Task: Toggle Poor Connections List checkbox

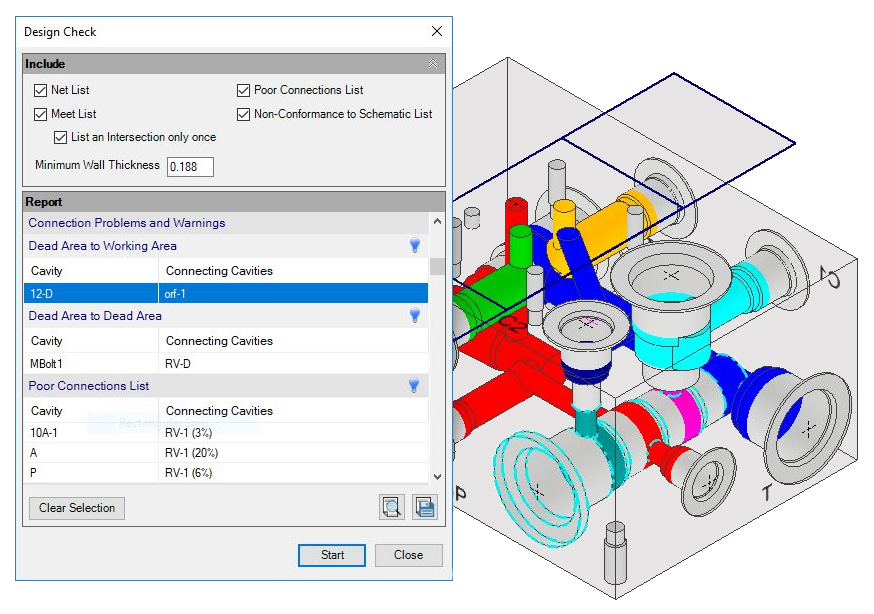Action: (x=244, y=91)
